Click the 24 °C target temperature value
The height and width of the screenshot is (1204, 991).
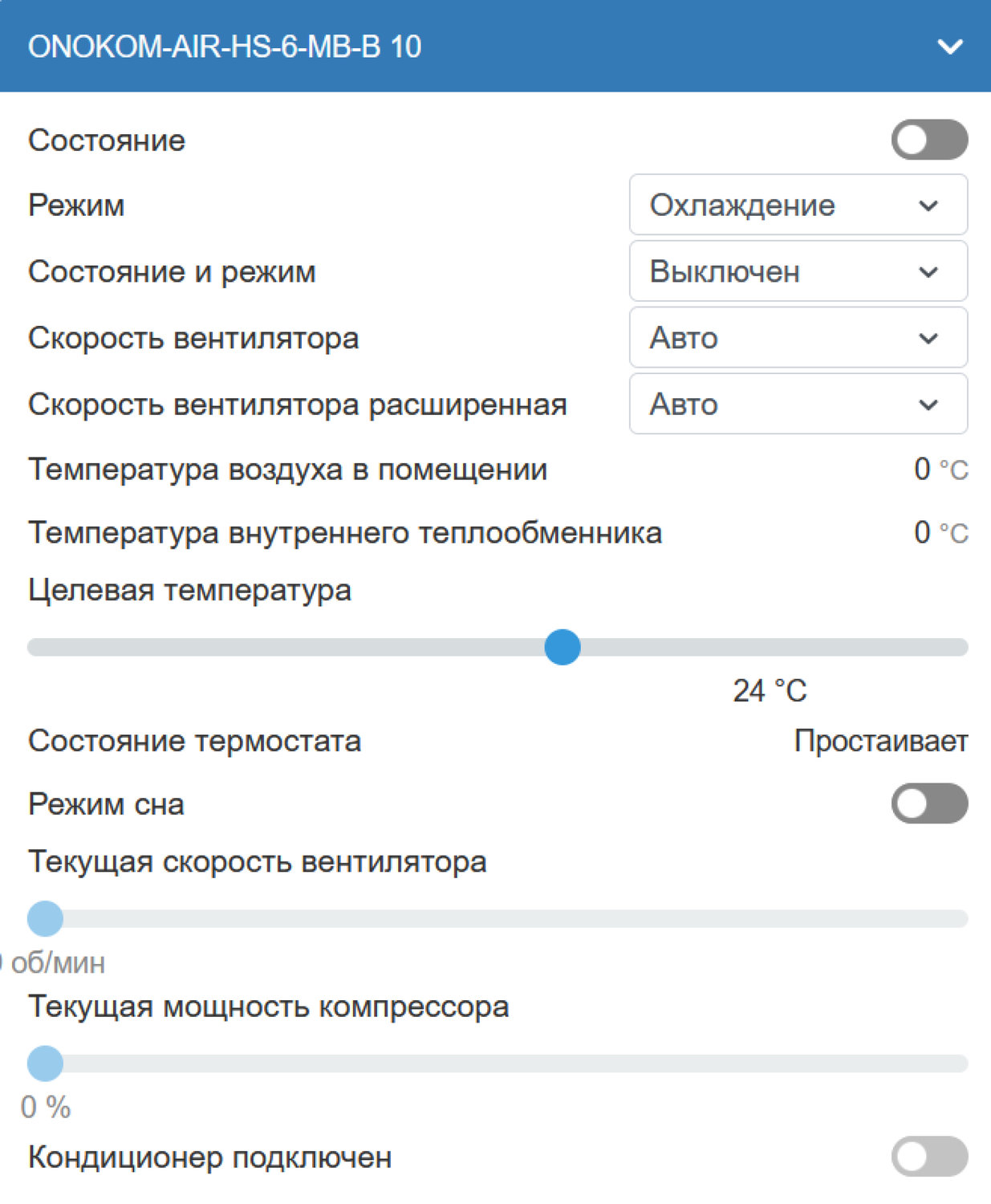(770, 691)
